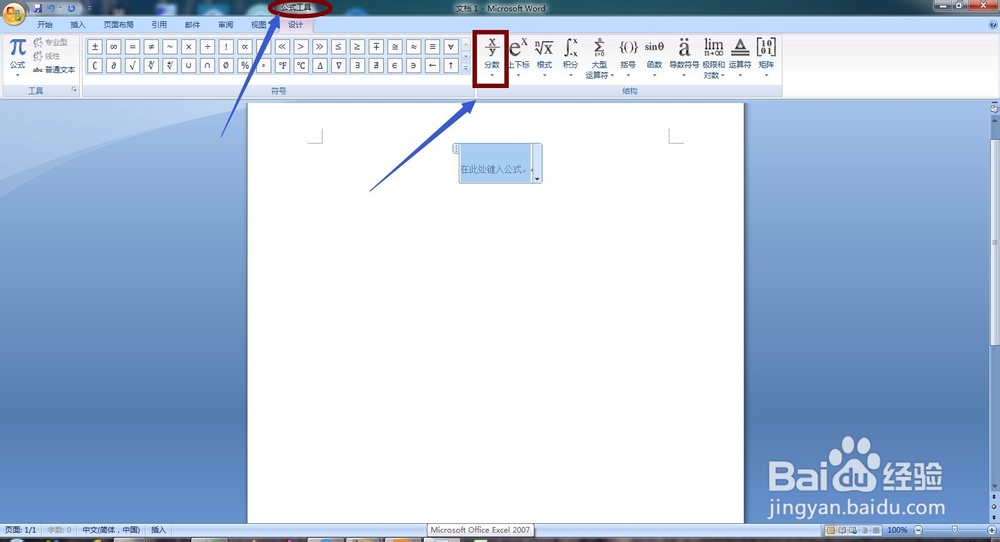Open the 上下标 script structures menu
The height and width of the screenshot is (542, 1000).
click(518, 57)
